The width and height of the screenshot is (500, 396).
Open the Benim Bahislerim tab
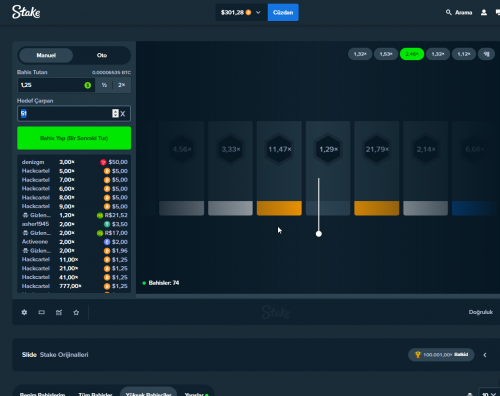coord(42,394)
